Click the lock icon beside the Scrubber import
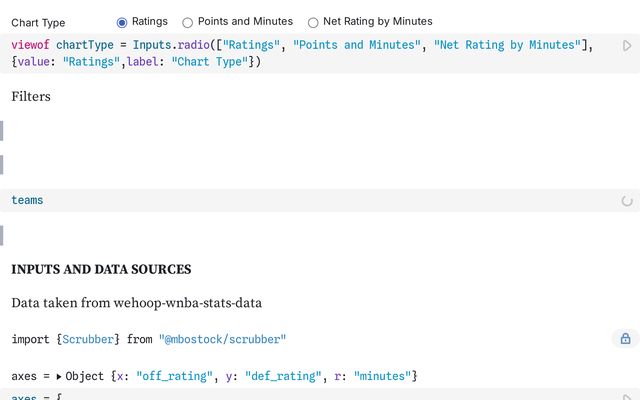The width and height of the screenshot is (640, 400). click(625, 339)
